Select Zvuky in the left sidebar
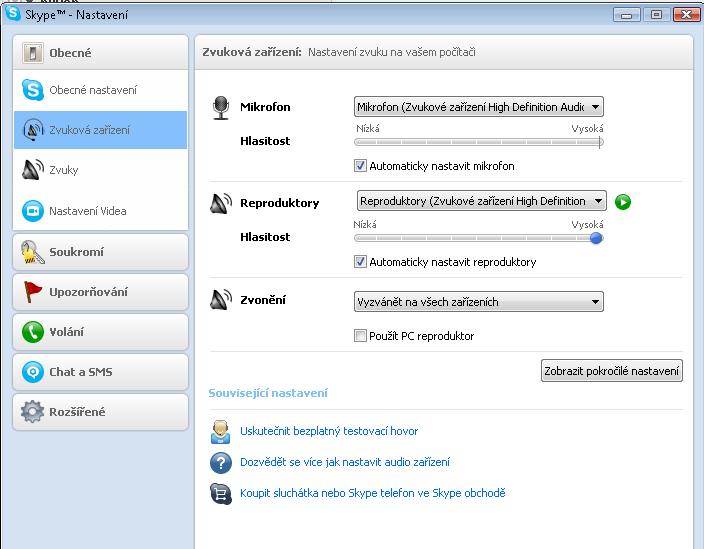The height and width of the screenshot is (549, 704). point(64,170)
